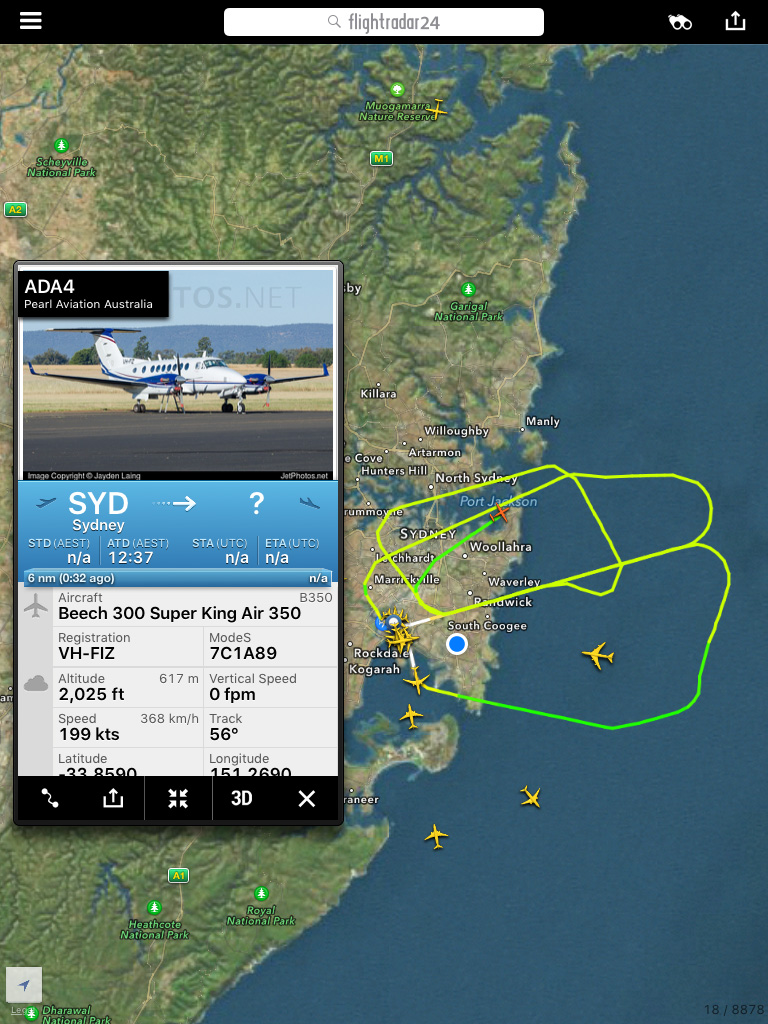Tap the King Air aircraft photo
768x1024 pixels.
click(178, 376)
